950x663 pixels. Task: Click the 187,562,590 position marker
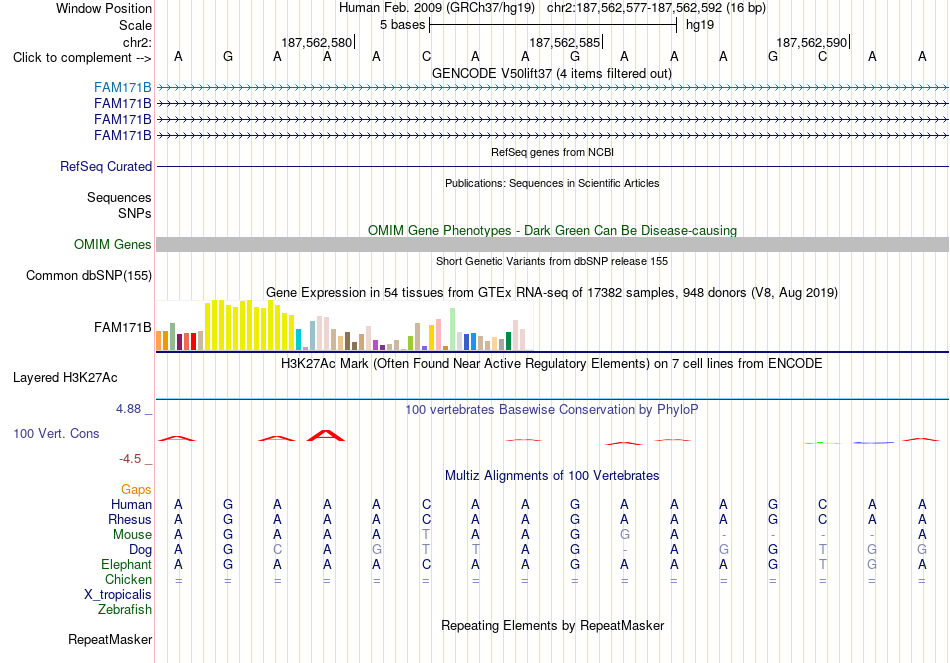812,42
